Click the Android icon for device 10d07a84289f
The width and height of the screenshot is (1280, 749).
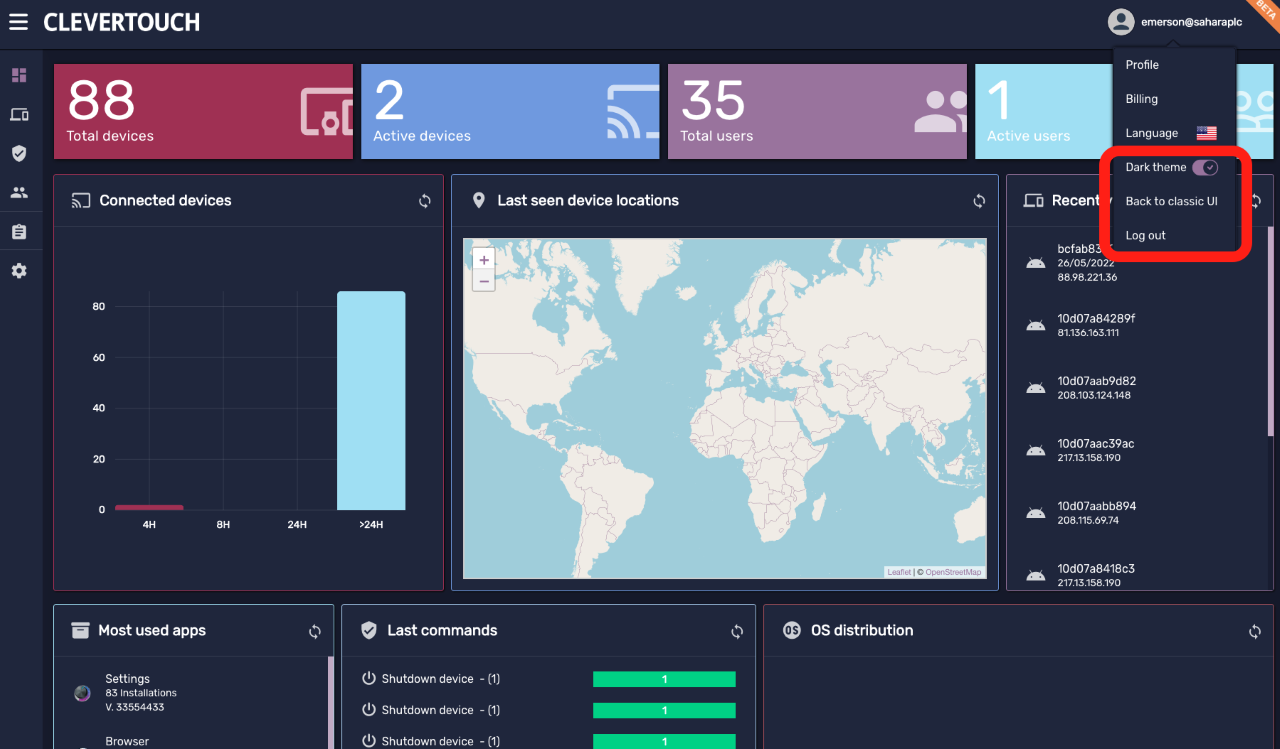[x=1036, y=326]
